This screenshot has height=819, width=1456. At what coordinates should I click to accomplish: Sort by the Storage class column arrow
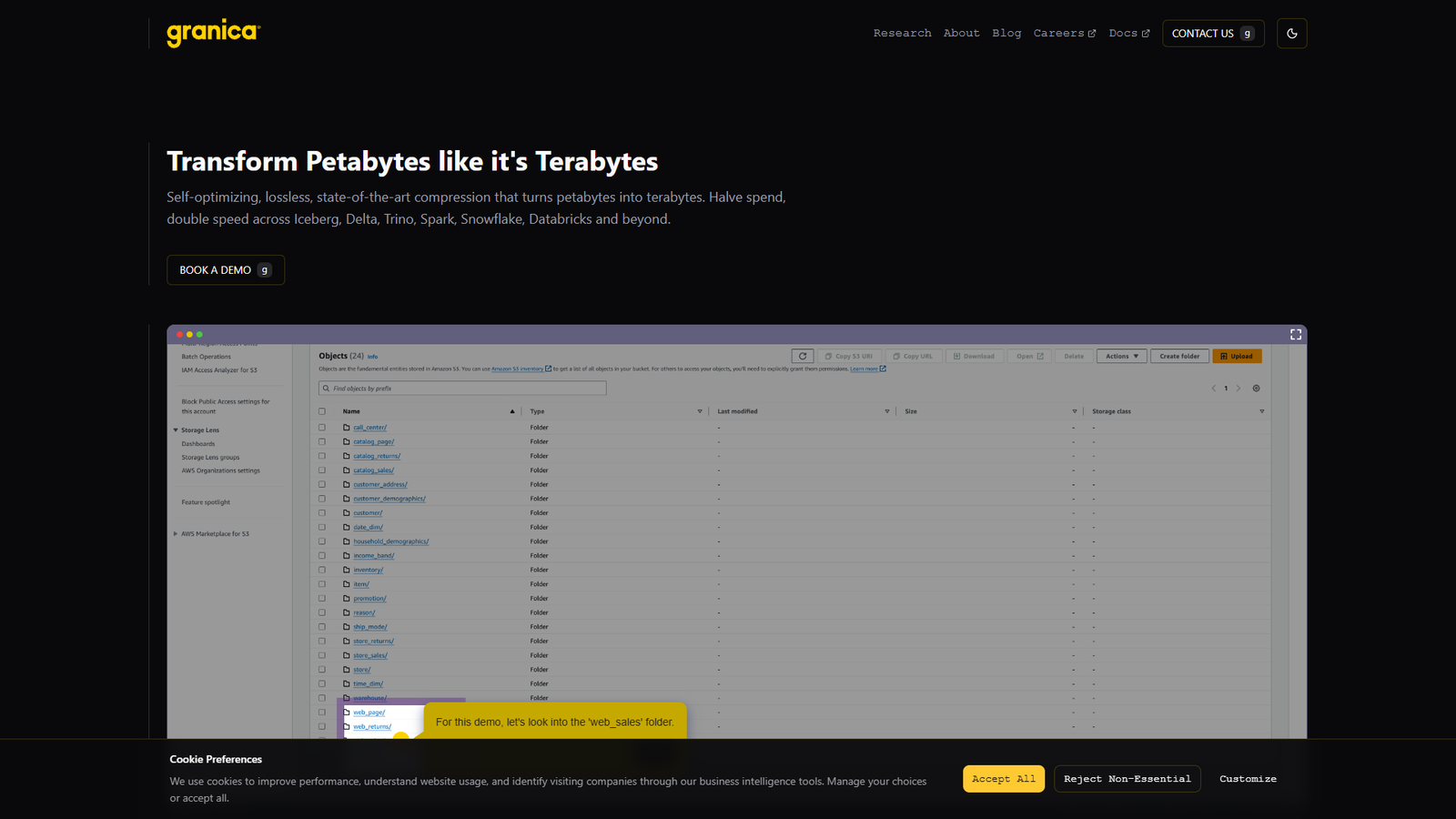click(1262, 411)
